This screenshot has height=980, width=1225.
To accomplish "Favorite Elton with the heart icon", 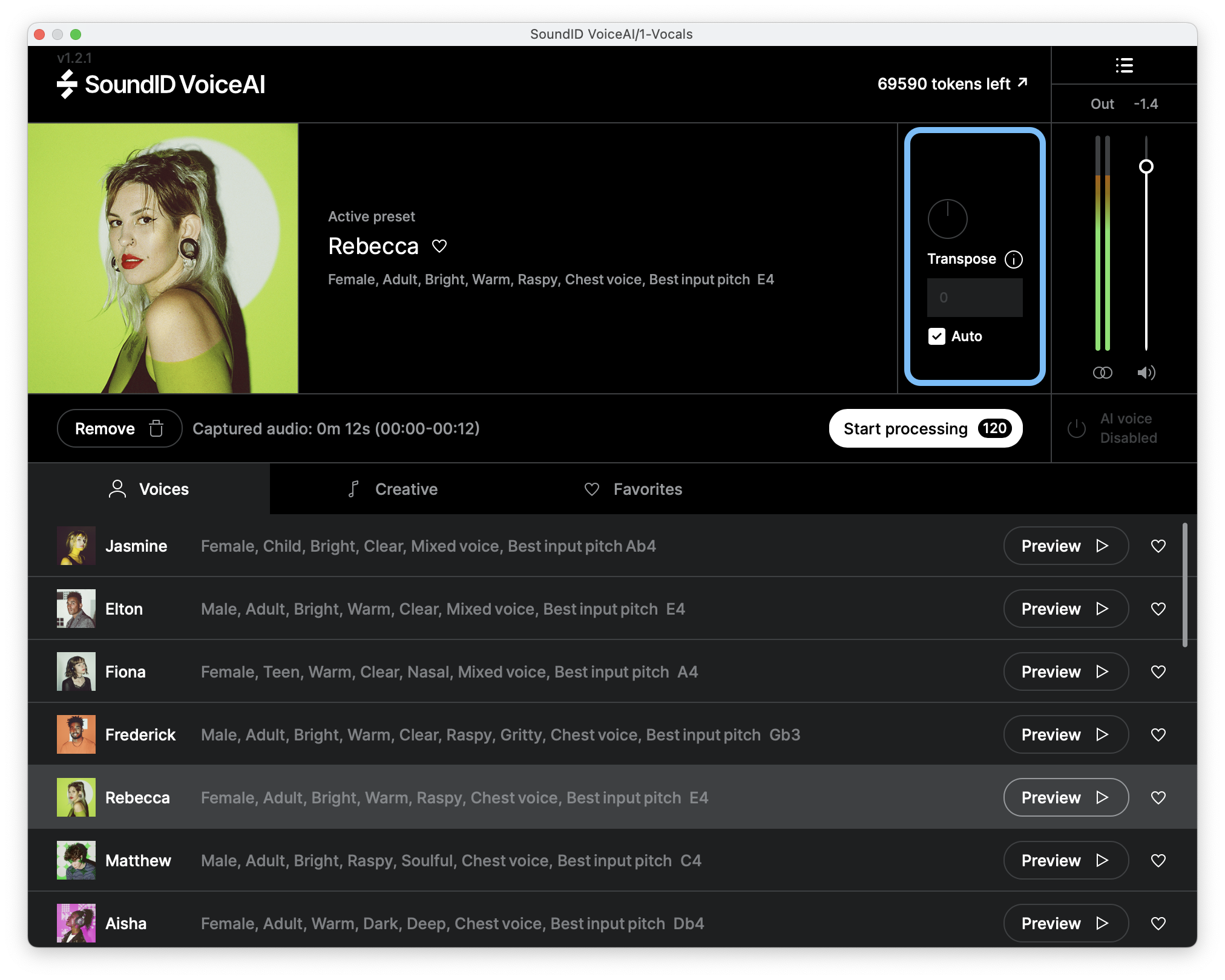I will coord(1158,609).
